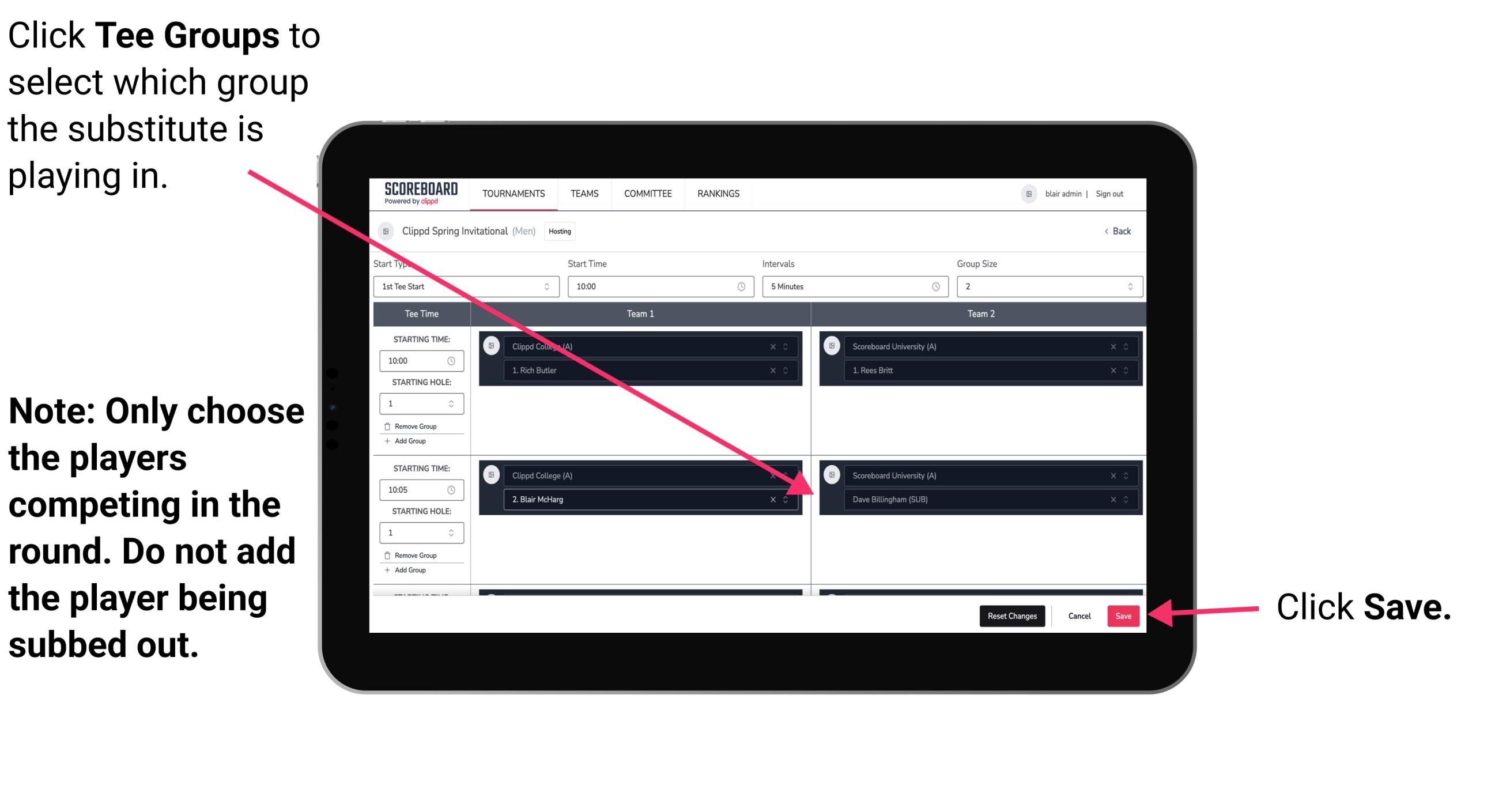1510x812 pixels.
Task: Click Save button to confirm changes
Action: (x=1123, y=614)
